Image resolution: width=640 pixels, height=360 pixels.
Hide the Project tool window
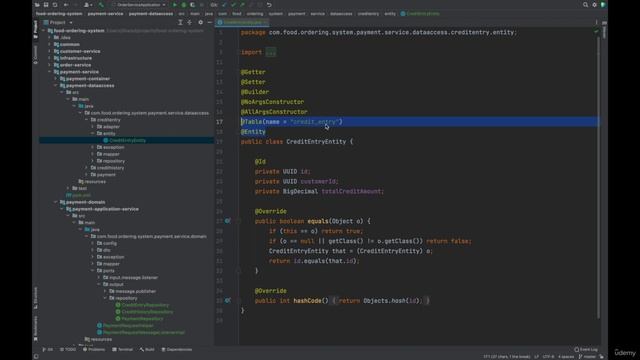pyautogui.click(x=209, y=22)
